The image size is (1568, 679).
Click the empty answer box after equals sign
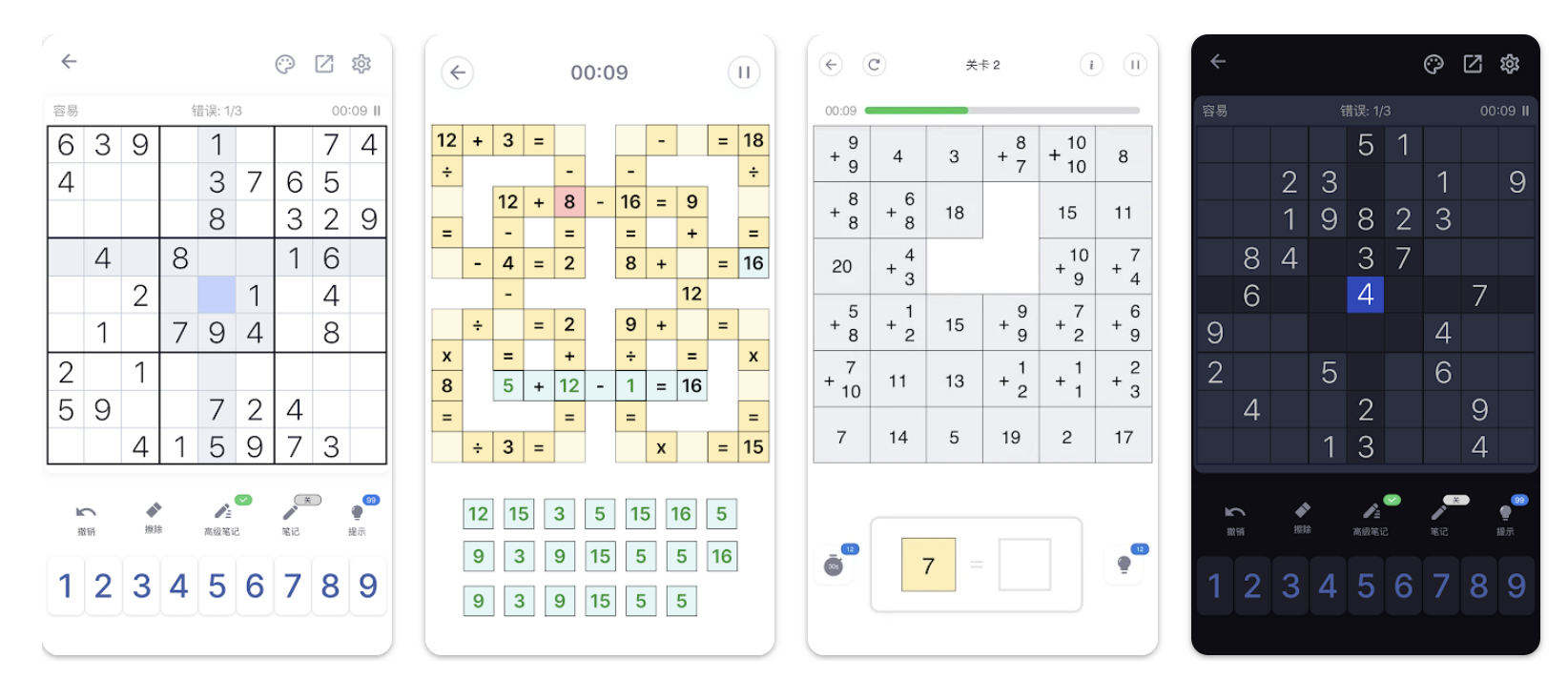1024,565
